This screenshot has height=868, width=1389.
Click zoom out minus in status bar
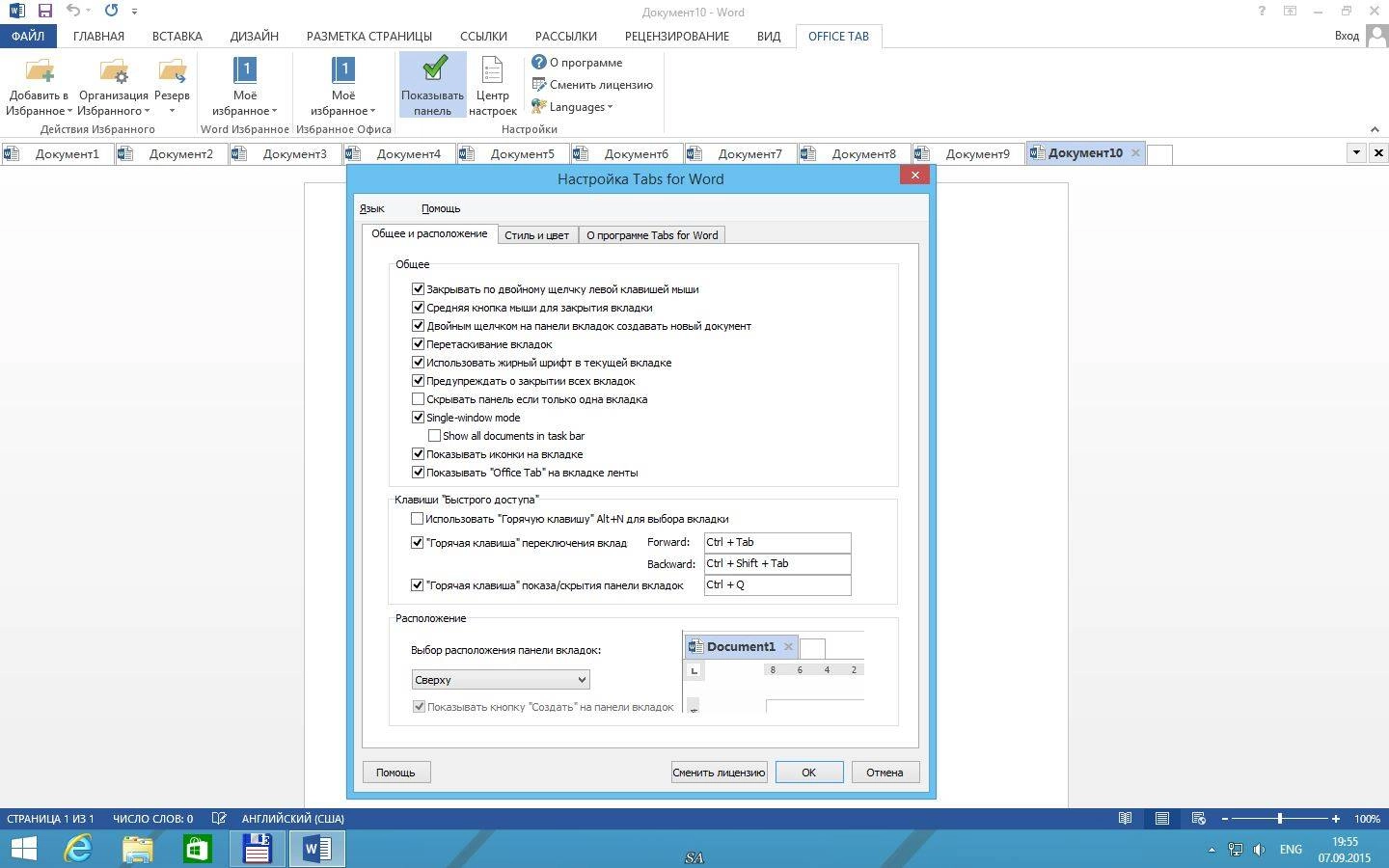pyautogui.click(x=1225, y=818)
